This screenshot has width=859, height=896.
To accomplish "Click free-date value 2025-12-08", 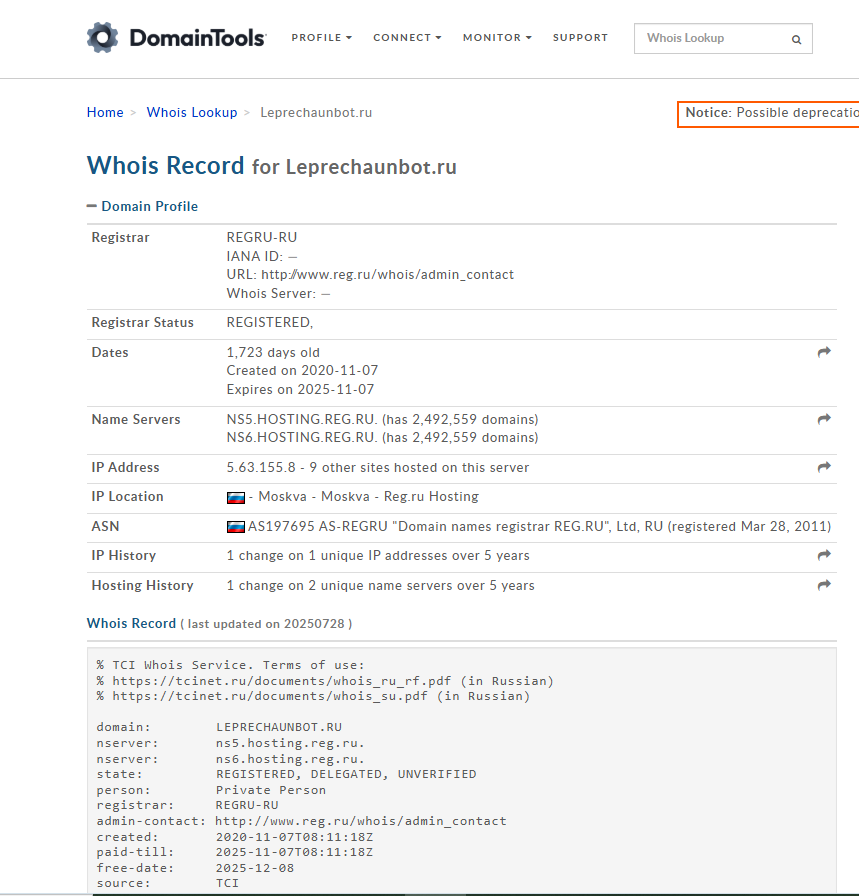I will click(255, 868).
